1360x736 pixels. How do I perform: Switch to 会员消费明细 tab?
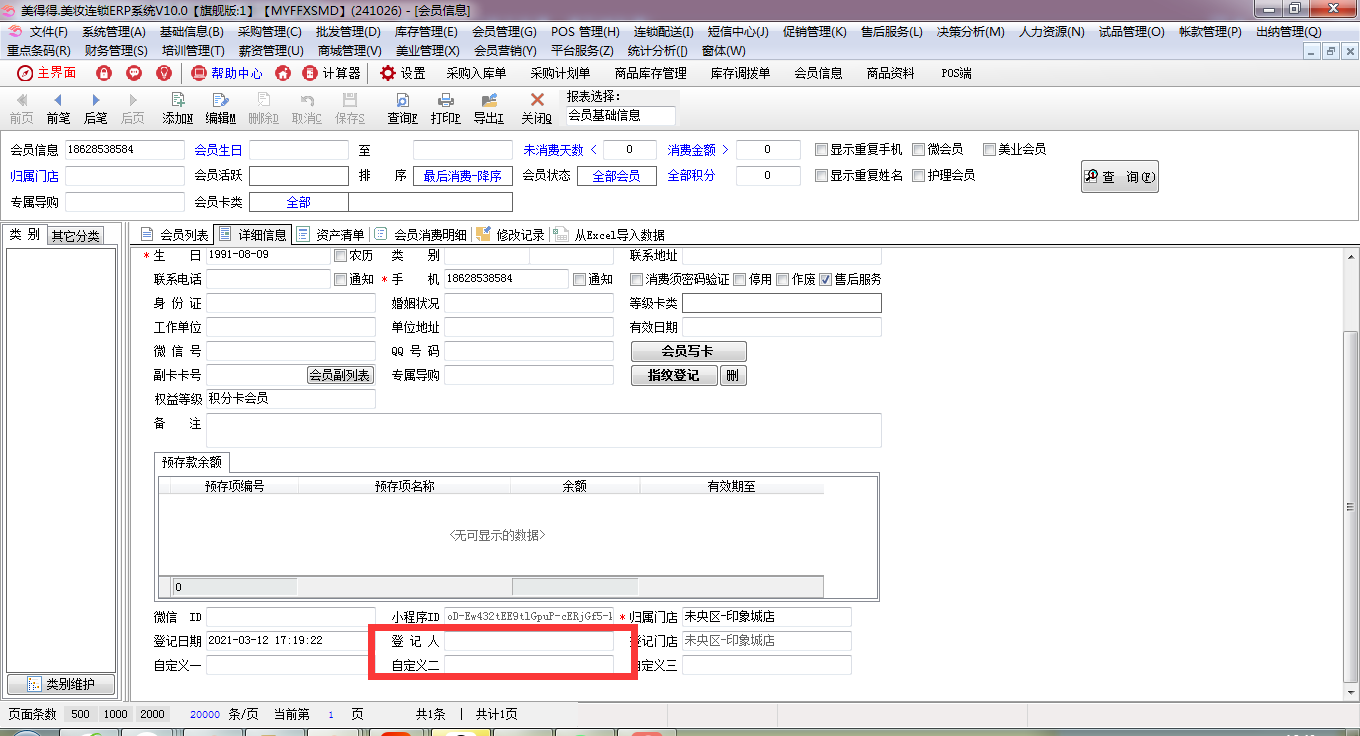click(x=420, y=235)
